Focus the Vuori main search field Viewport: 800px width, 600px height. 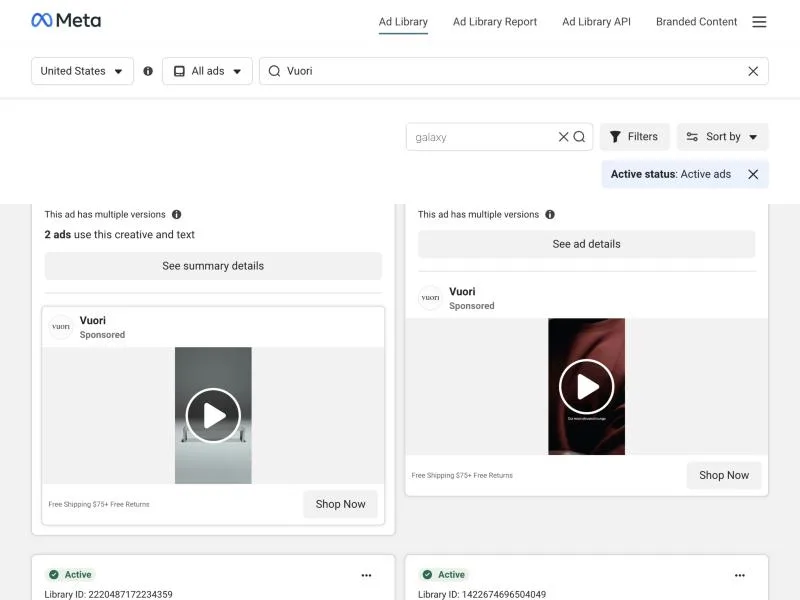coord(514,71)
